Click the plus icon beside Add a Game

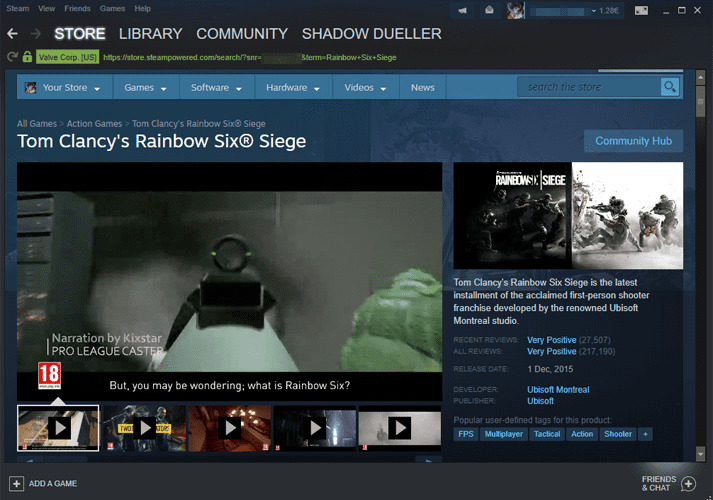[16, 484]
